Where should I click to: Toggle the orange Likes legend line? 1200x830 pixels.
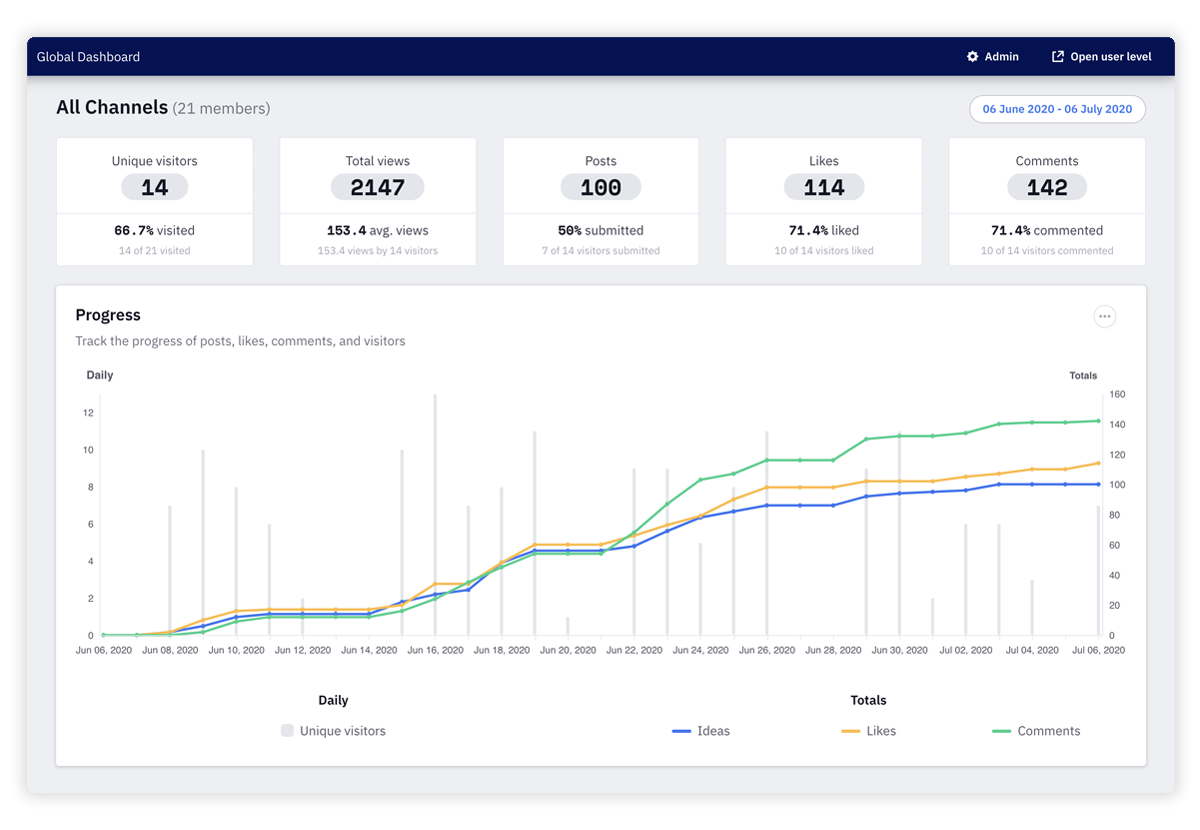[x=851, y=731]
